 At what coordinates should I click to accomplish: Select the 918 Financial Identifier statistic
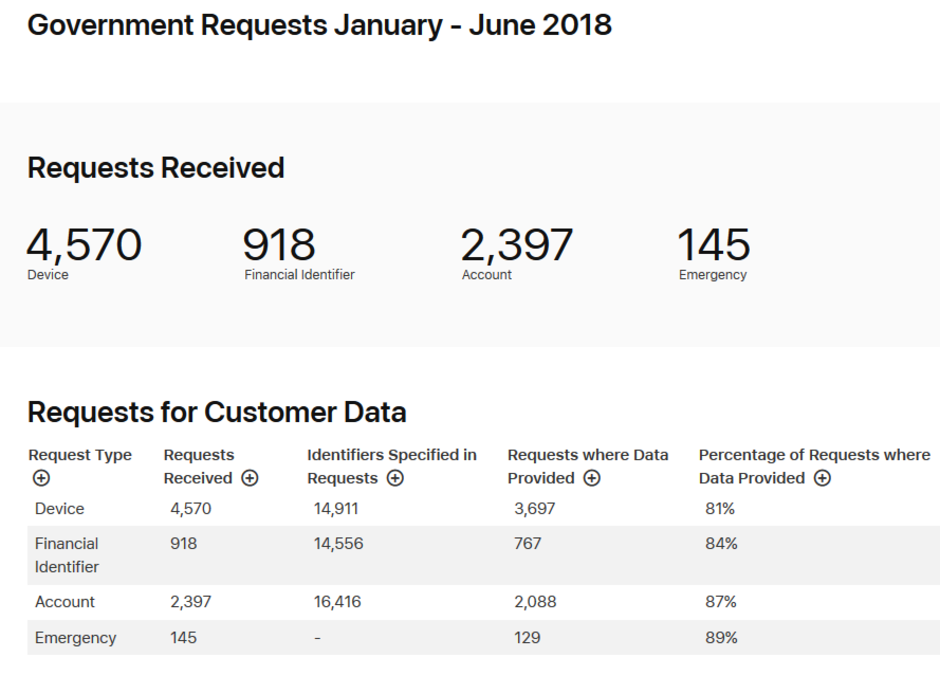tap(279, 245)
